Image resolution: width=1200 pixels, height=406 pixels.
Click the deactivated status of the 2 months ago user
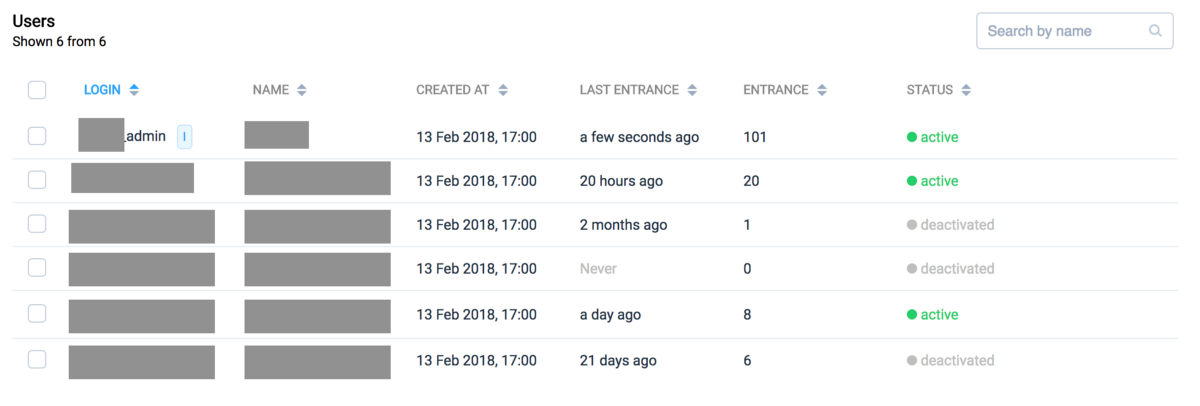click(956, 225)
